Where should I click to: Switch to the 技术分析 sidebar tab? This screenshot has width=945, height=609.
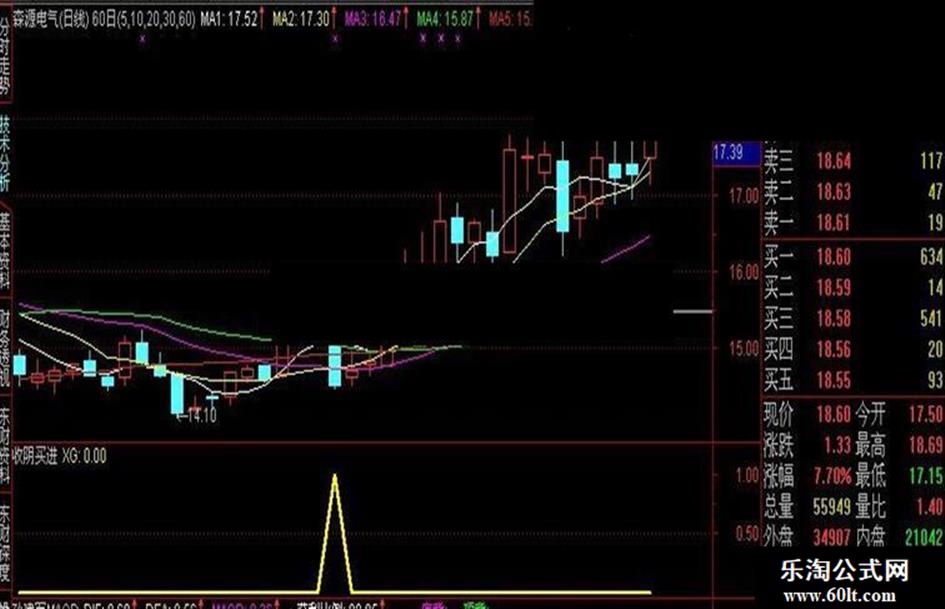tap(5, 156)
